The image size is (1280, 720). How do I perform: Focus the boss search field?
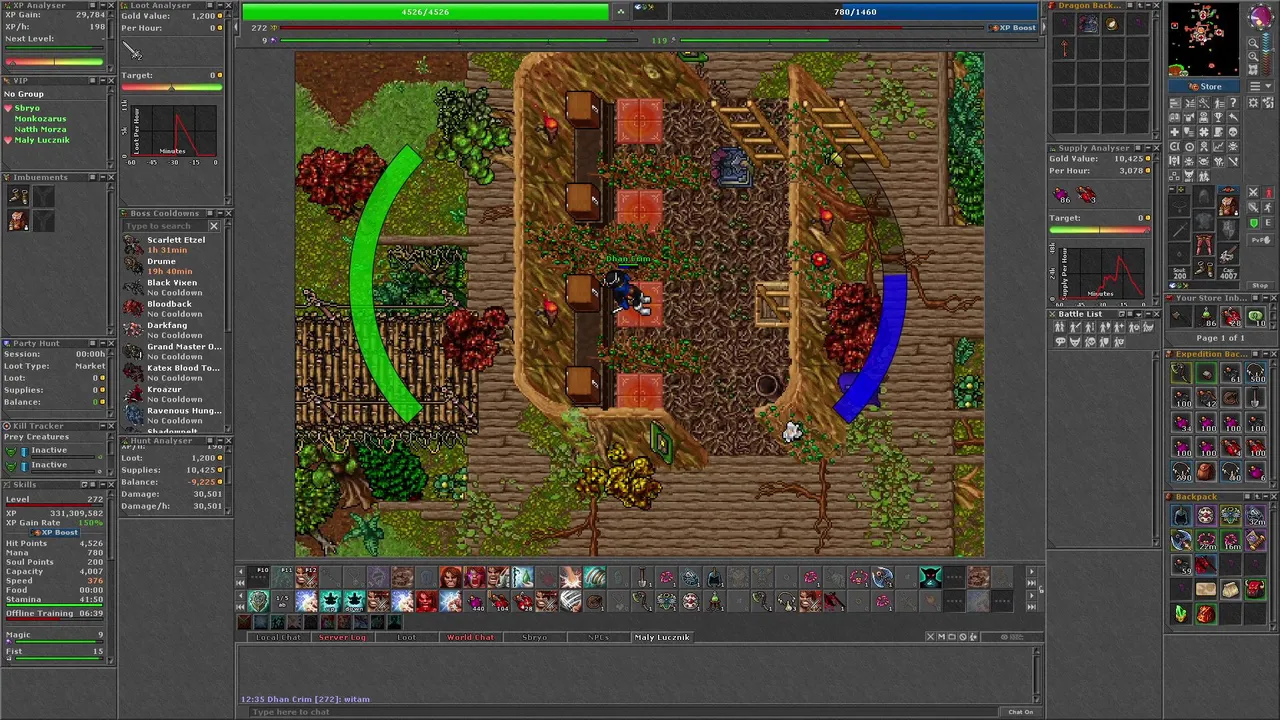[x=165, y=226]
